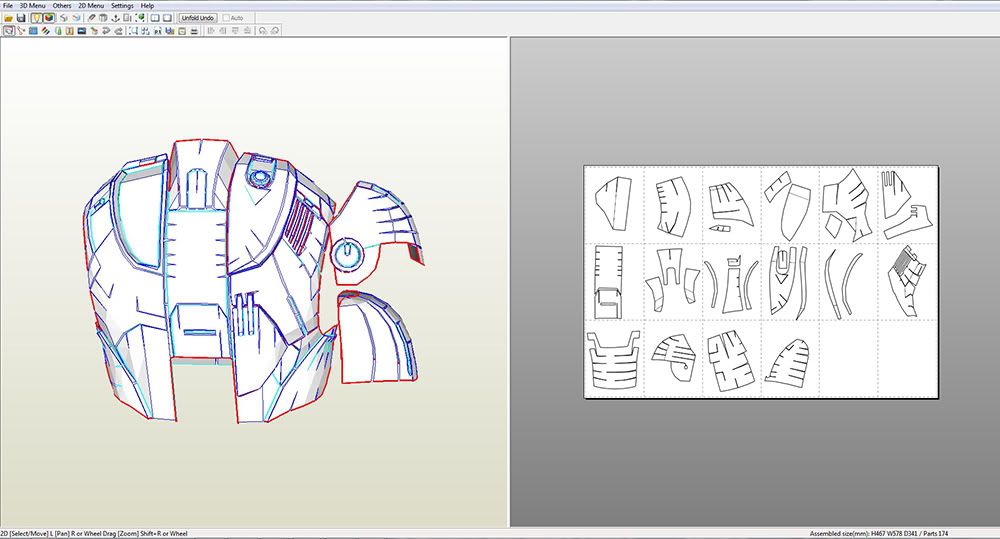
Task: Open the Help menu
Action: (x=147, y=6)
